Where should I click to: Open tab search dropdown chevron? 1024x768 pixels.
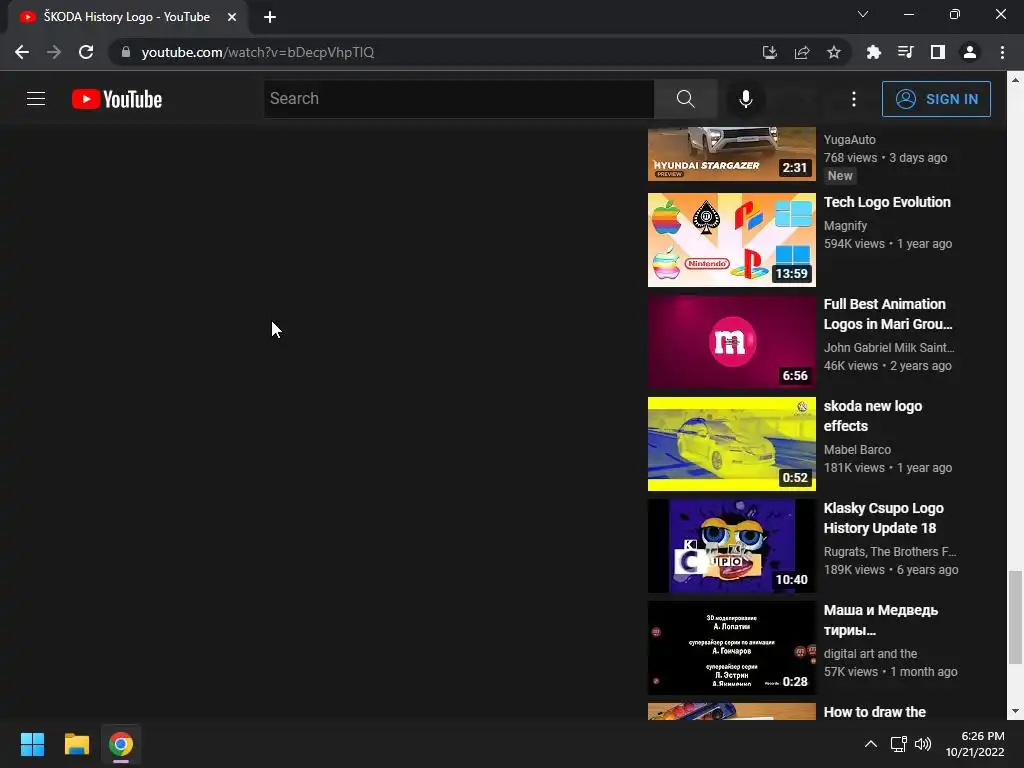863,14
